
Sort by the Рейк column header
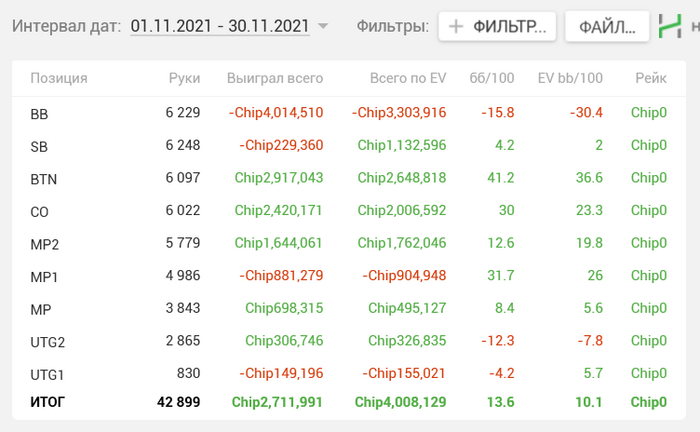point(651,78)
